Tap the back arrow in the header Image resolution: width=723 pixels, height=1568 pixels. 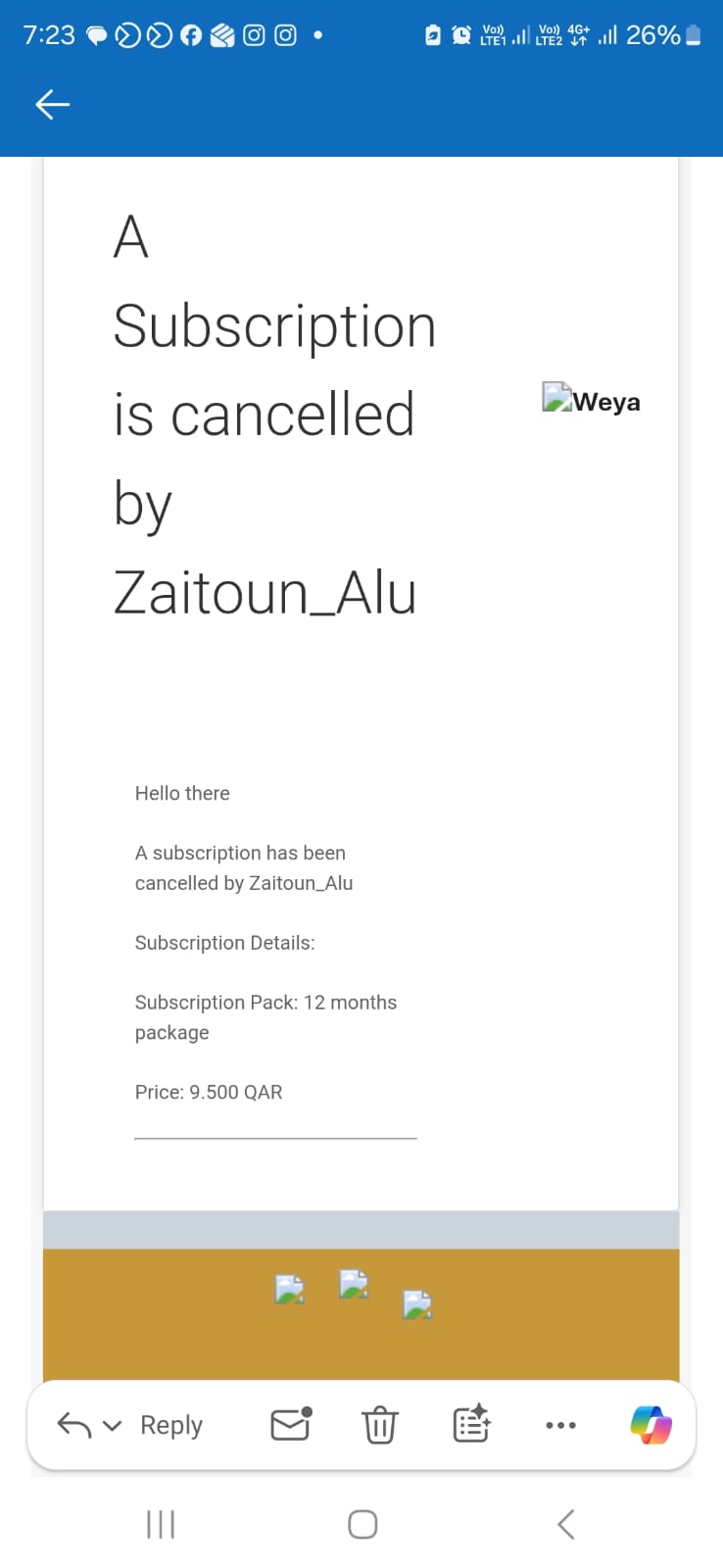click(53, 104)
